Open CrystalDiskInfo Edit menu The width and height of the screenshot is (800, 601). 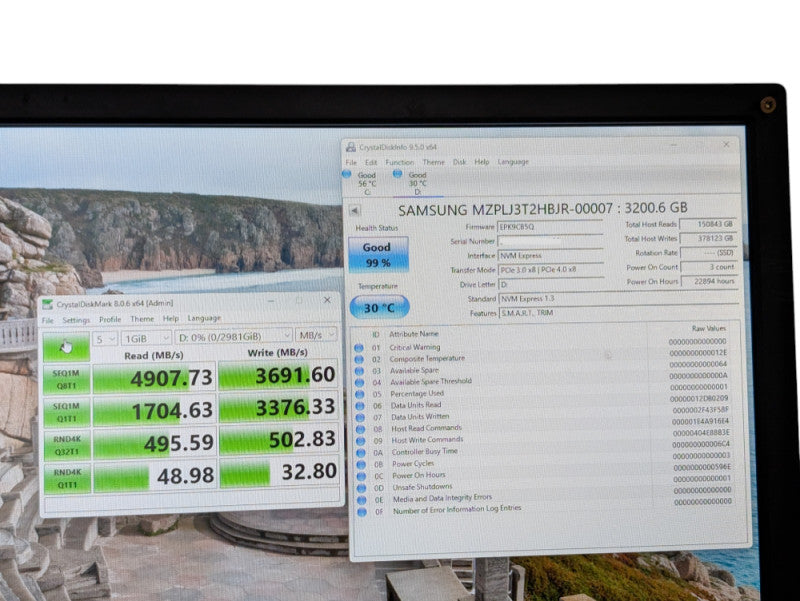coord(371,162)
